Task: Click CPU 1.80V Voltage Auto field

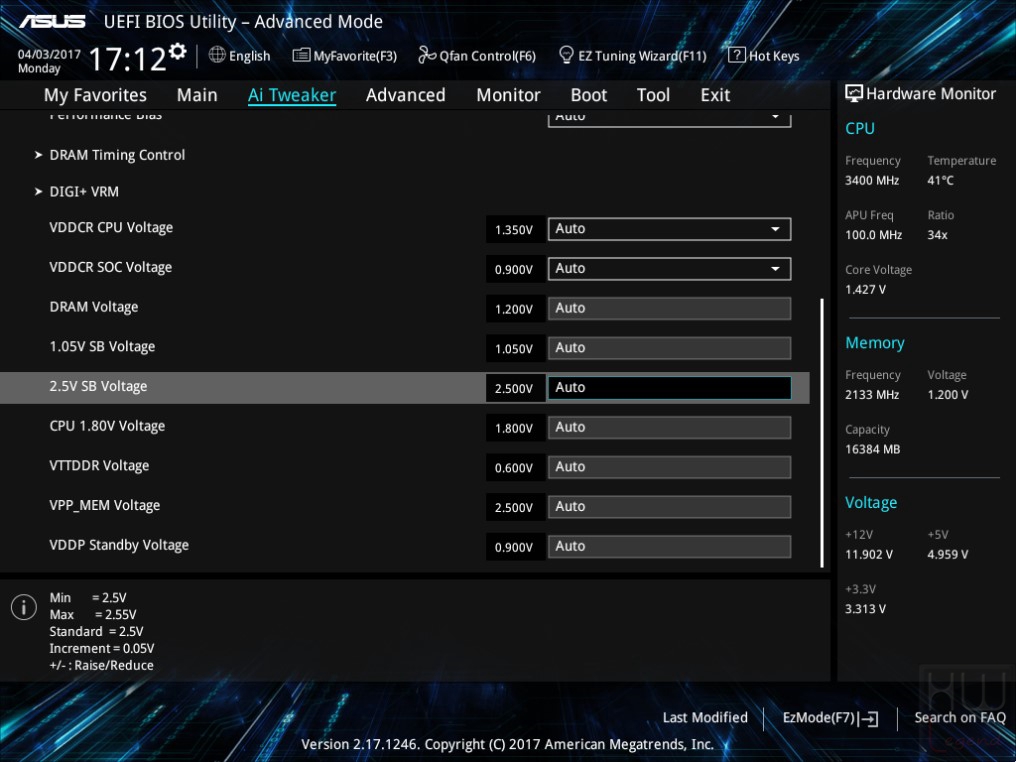Action: coord(669,428)
